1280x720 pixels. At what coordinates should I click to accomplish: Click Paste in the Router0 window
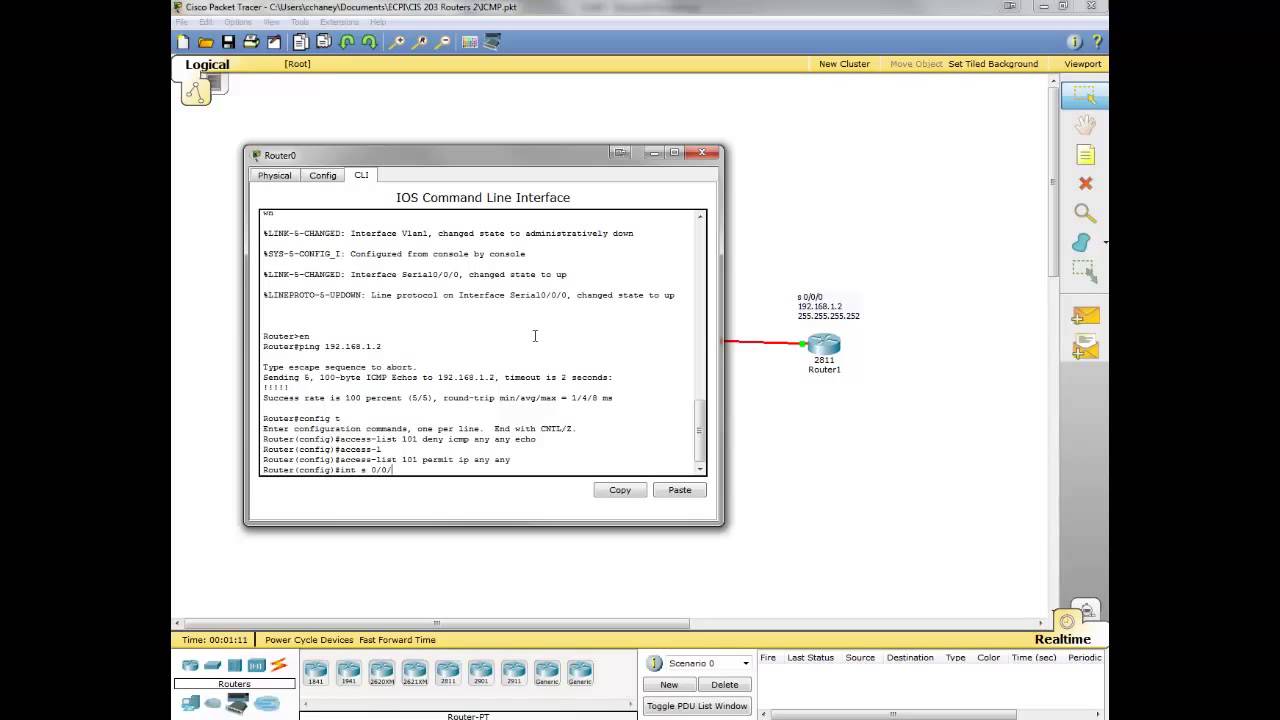click(x=680, y=490)
